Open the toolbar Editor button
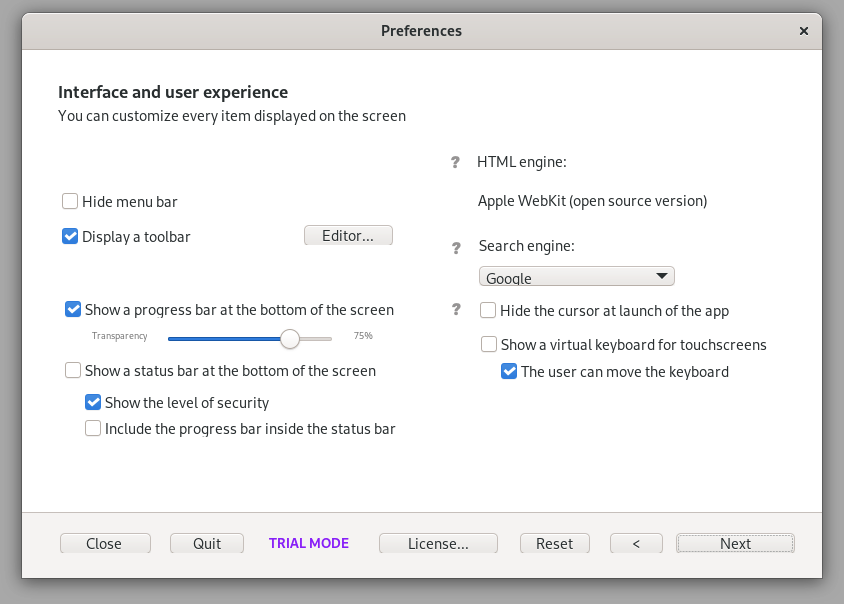This screenshot has height=604, width=844. pyautogui.click(x=348, y=236)
